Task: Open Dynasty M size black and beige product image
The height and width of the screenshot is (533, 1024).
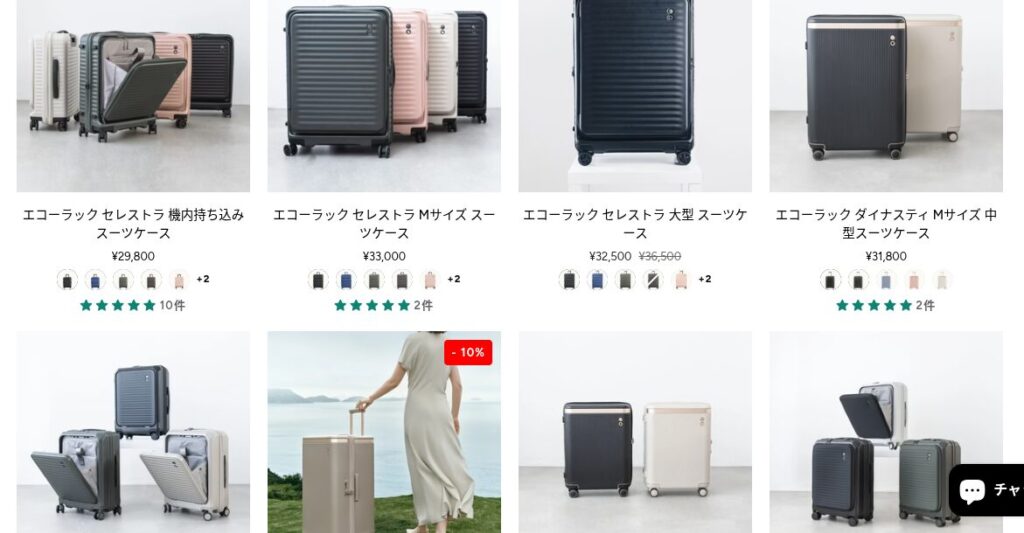Action: [886, 95]
